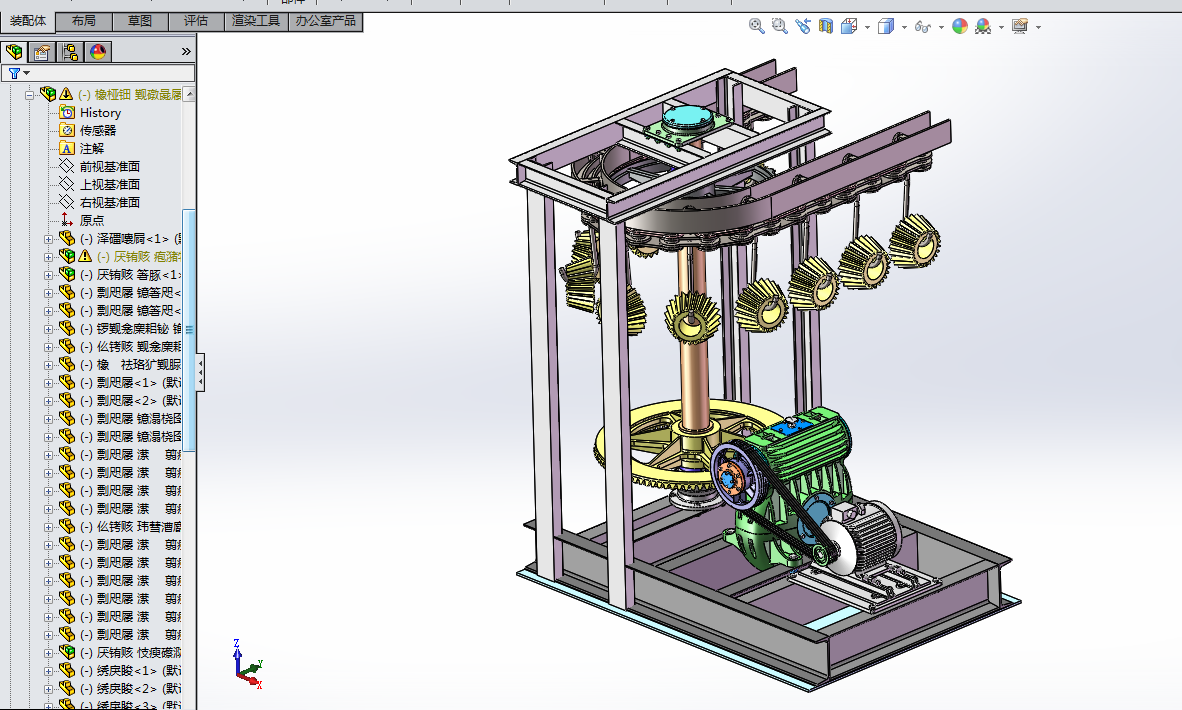The height and width of the screenshot is (710, 1182).
Task: Click the 传感器 sensors folder icon
Action: point(67,130)
